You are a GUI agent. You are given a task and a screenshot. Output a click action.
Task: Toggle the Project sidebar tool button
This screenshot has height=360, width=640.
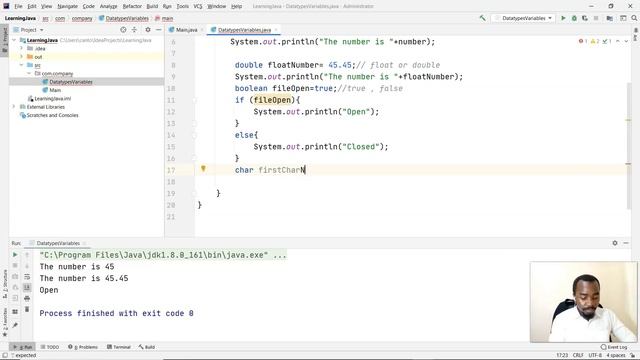(x=4, y=39)
